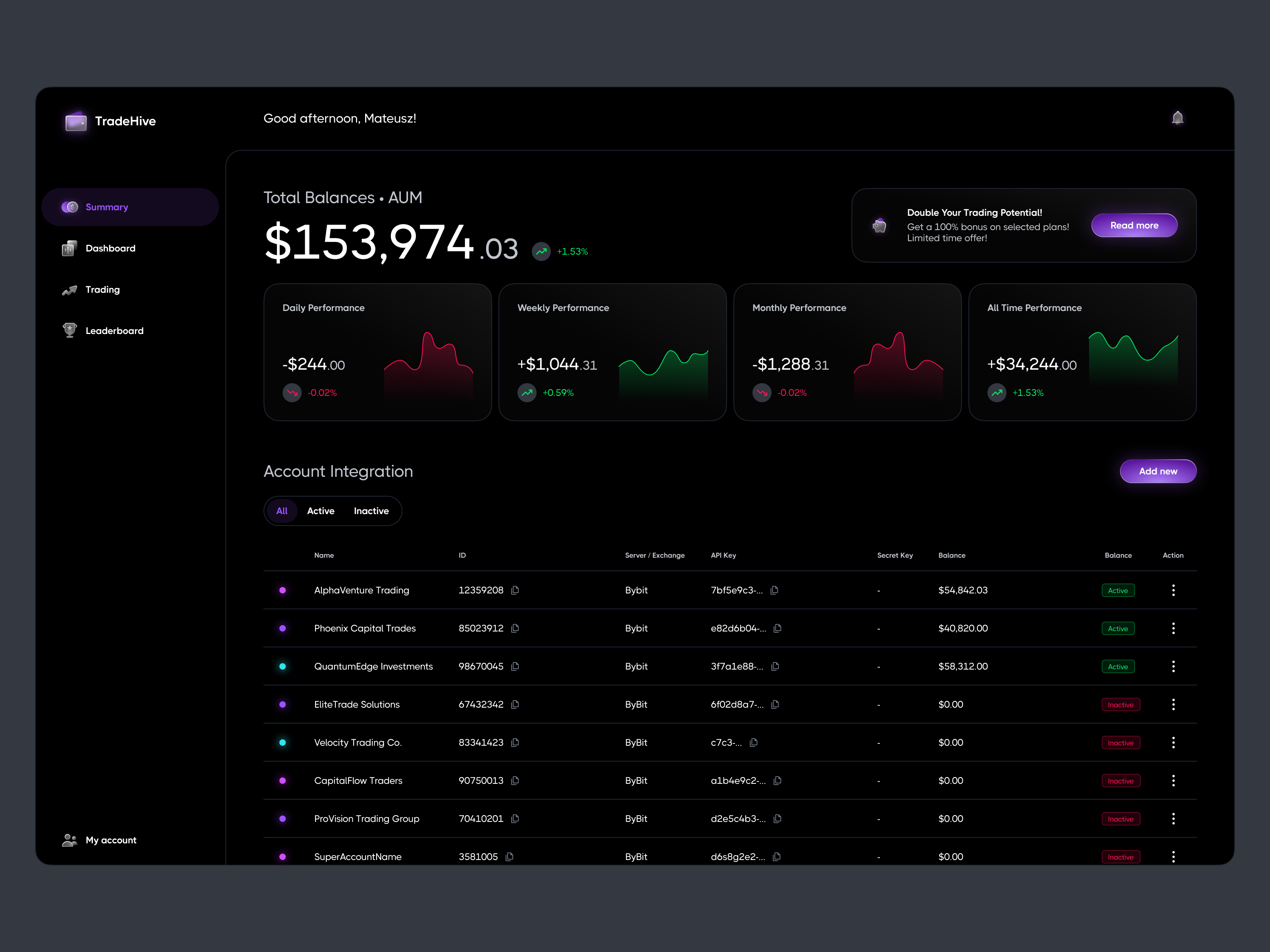1270x952 pixels.
Task: Copy ID 70410201 of ProVision Trading Group
Action: (x=515, y=818)
